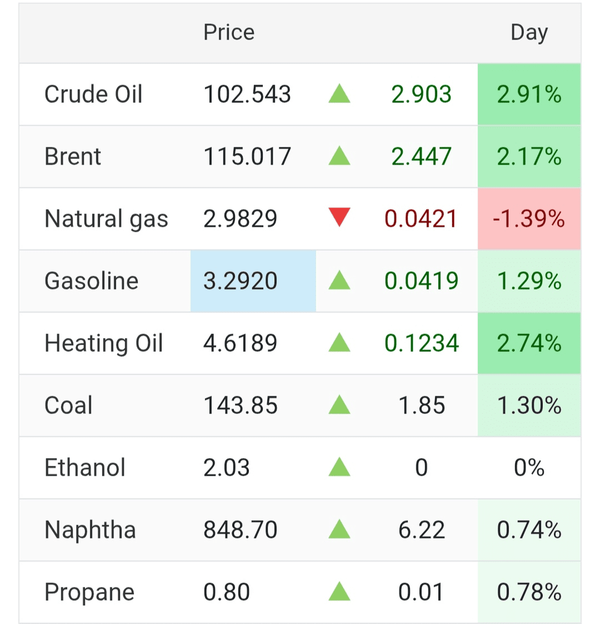
Task: Click the Propane row label
Action: (x=88, y=591)
